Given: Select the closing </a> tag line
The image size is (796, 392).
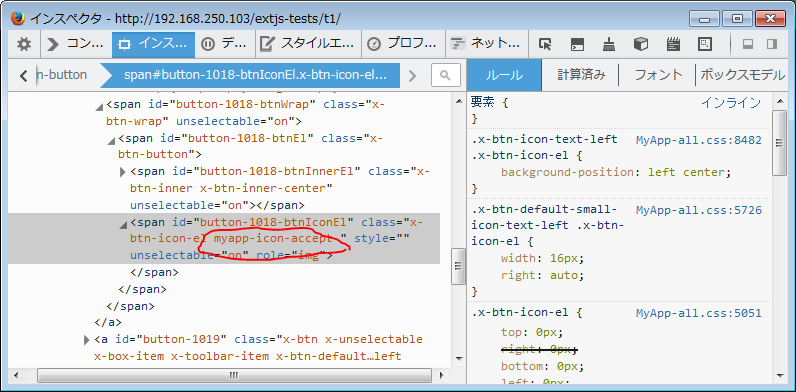Looking at the screenshot, I should (108, 322).
